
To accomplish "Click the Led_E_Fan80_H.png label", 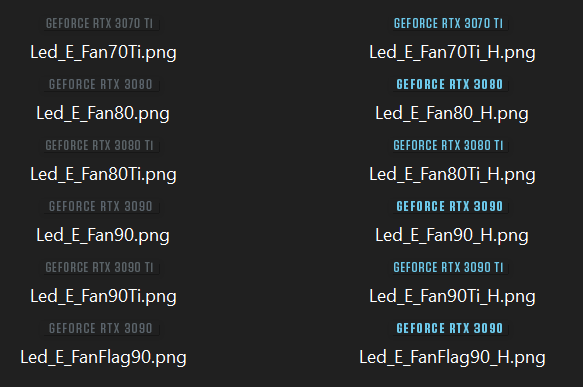I will coord(452,113).
